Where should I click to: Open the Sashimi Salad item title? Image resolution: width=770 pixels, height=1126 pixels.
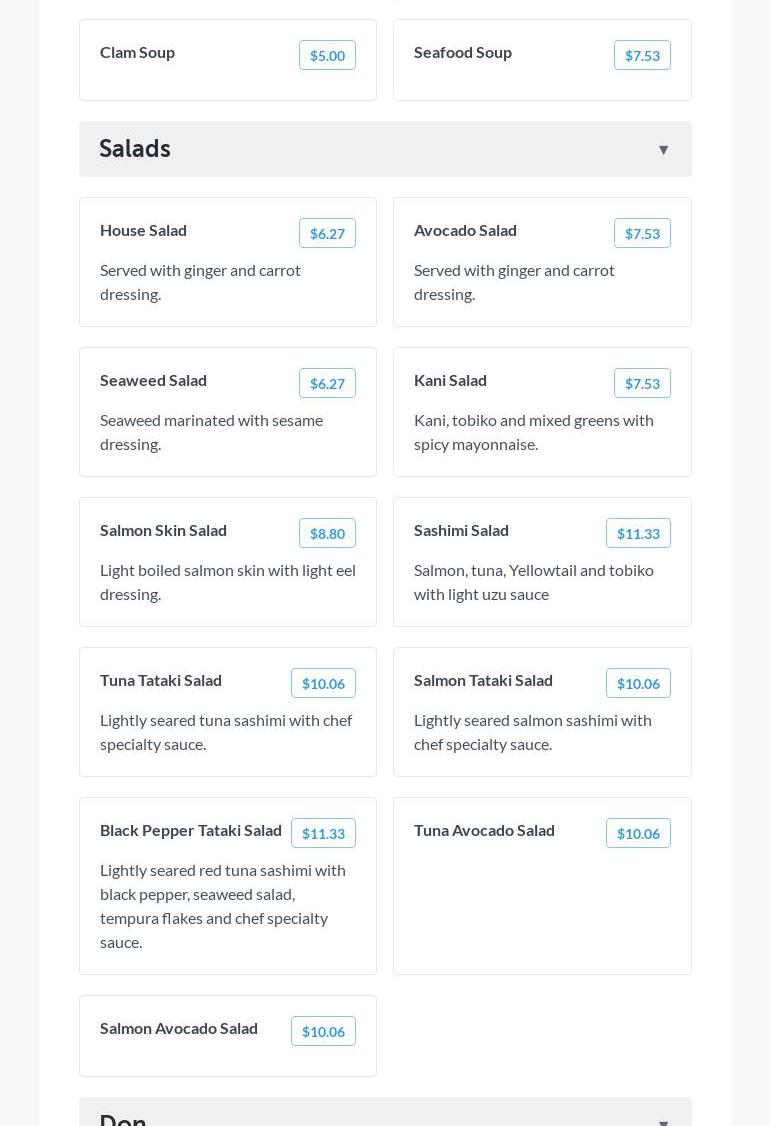[x=461, y=530]
